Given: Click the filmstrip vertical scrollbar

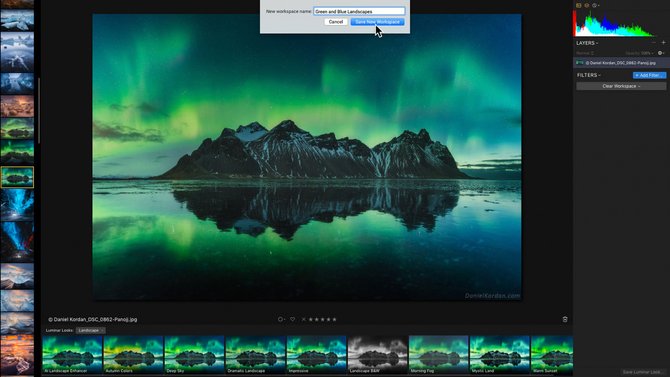Looking at the screenshot, I should (39, 111).
